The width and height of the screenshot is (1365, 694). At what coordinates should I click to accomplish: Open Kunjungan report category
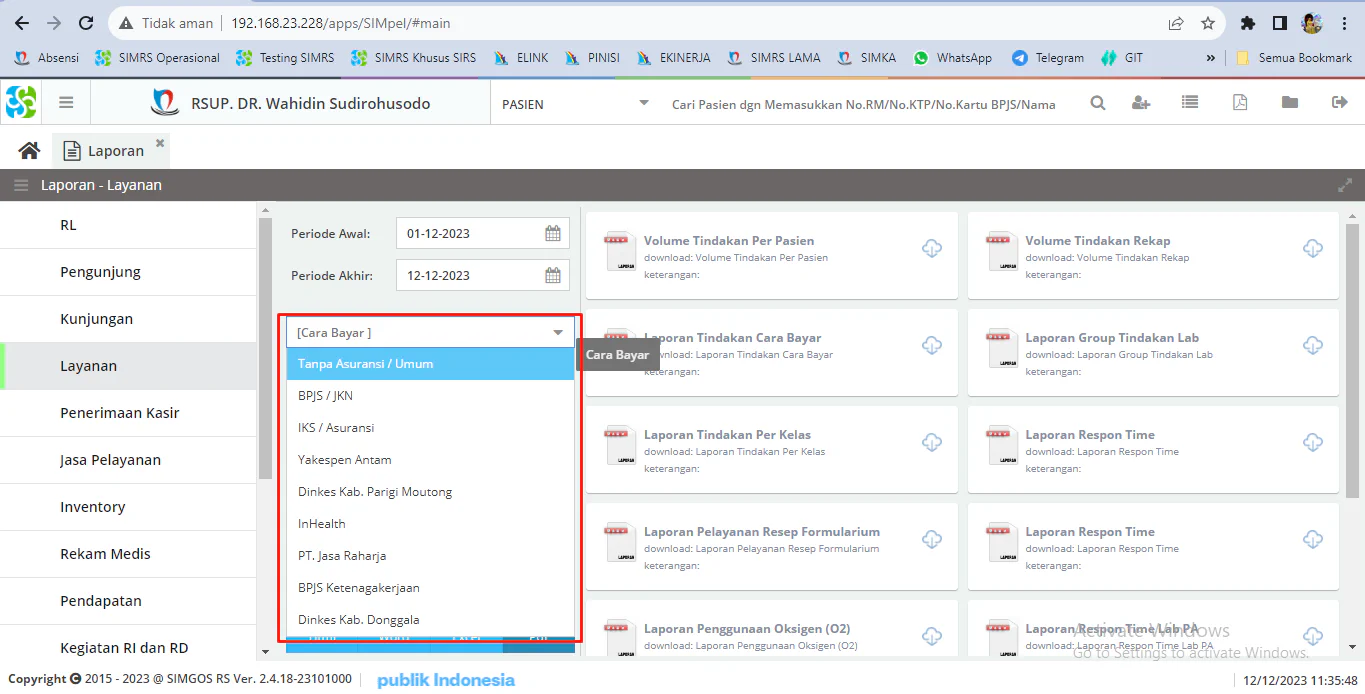pyautogui.click(x=128, y=319)
